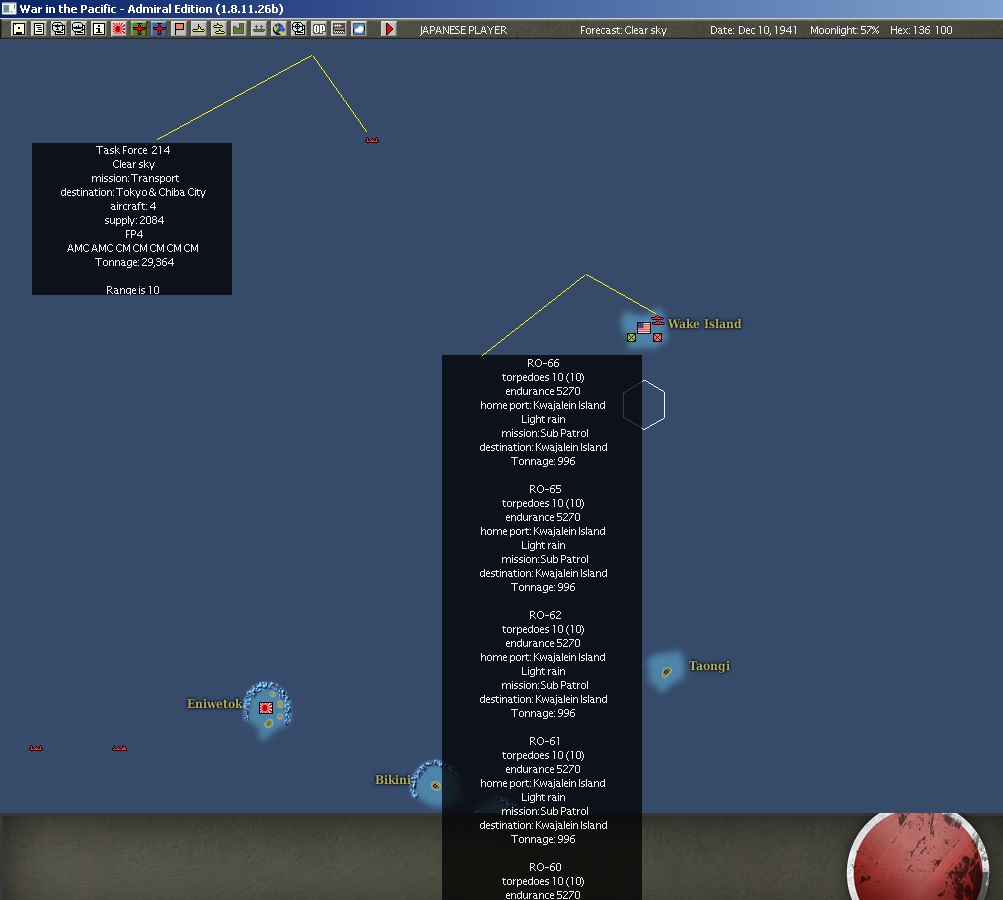Image resolution: width=1003 pixels, height=900 pixels.
Task: Select red ship marker nearer Eniwetok
Action: pos(120,747)
